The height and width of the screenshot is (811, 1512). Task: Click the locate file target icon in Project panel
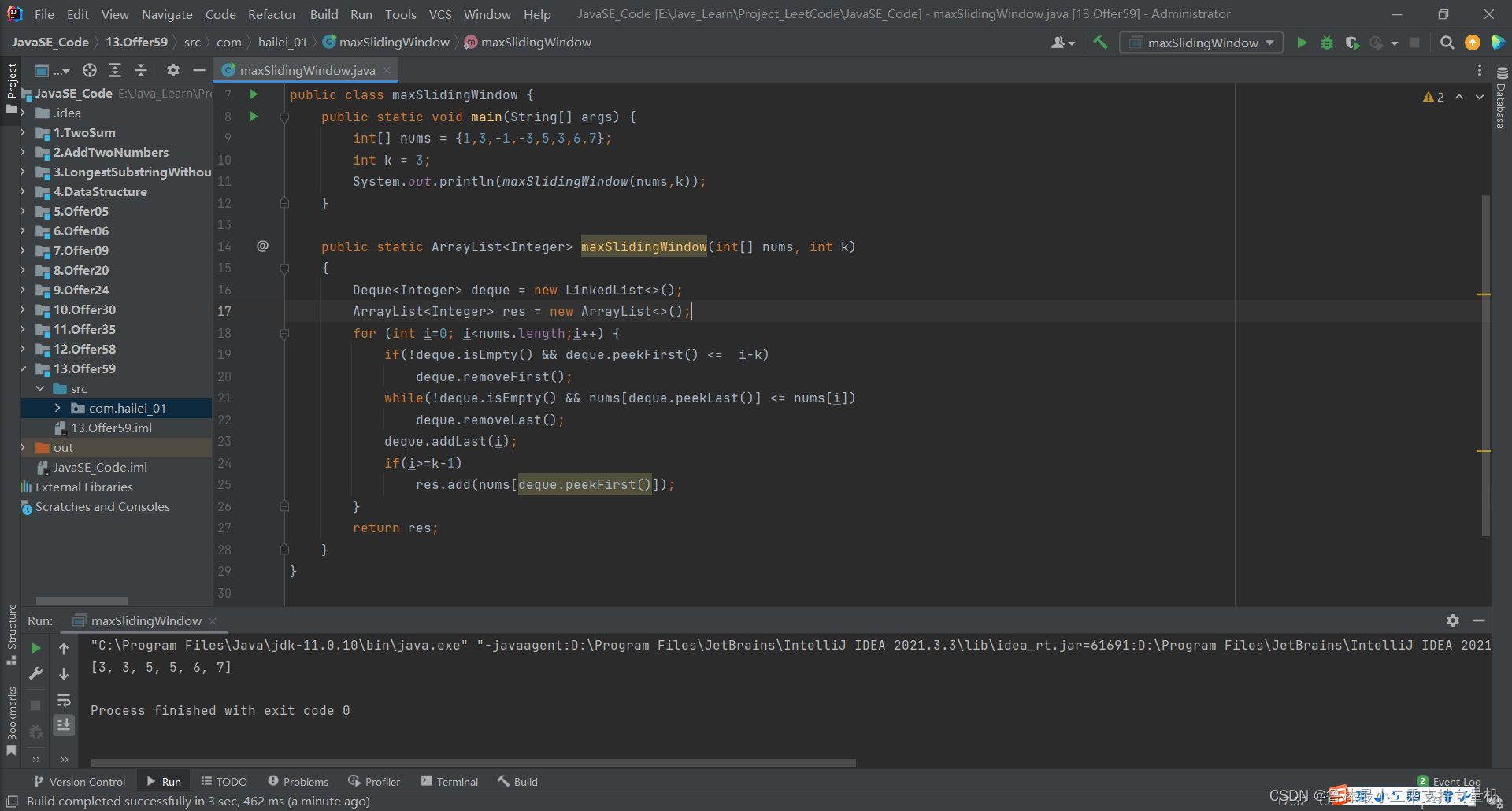pos(90,70)
